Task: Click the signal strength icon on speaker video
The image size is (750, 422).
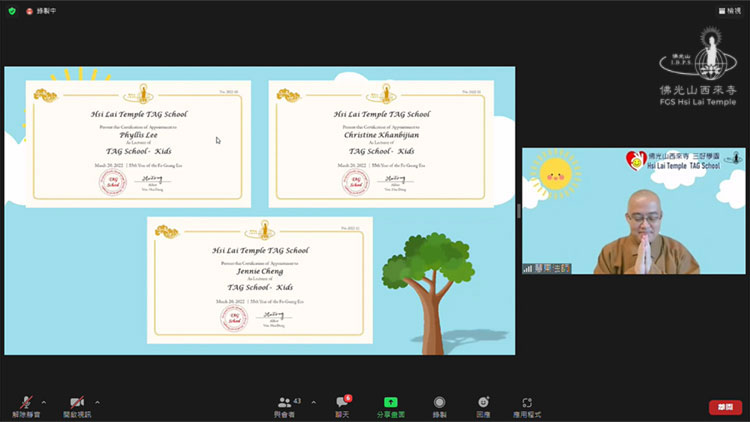Action: coord(528,269)
